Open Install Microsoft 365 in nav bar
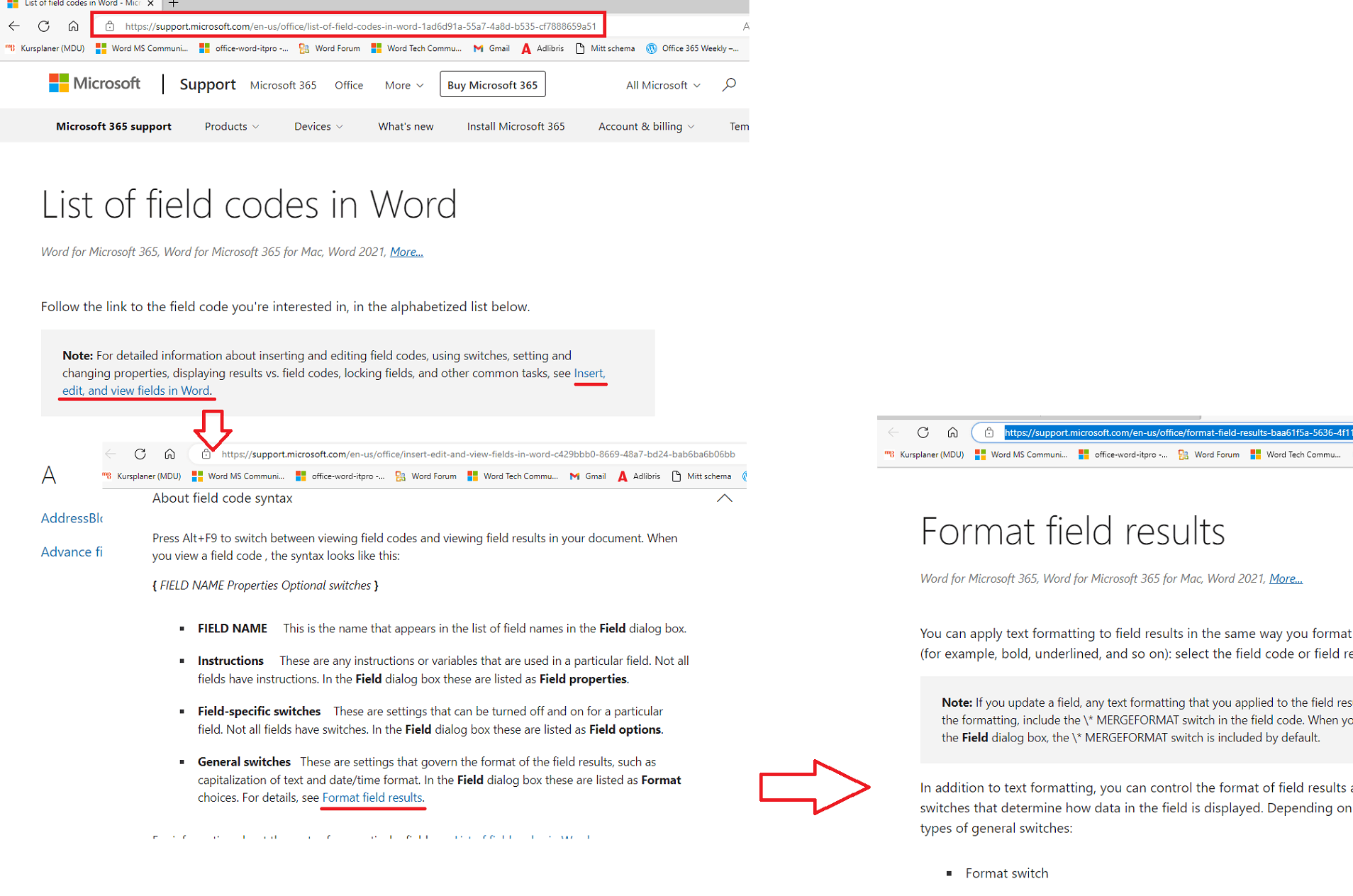The width and height of the screenshot is (1353, 896). tap(516, 126)
